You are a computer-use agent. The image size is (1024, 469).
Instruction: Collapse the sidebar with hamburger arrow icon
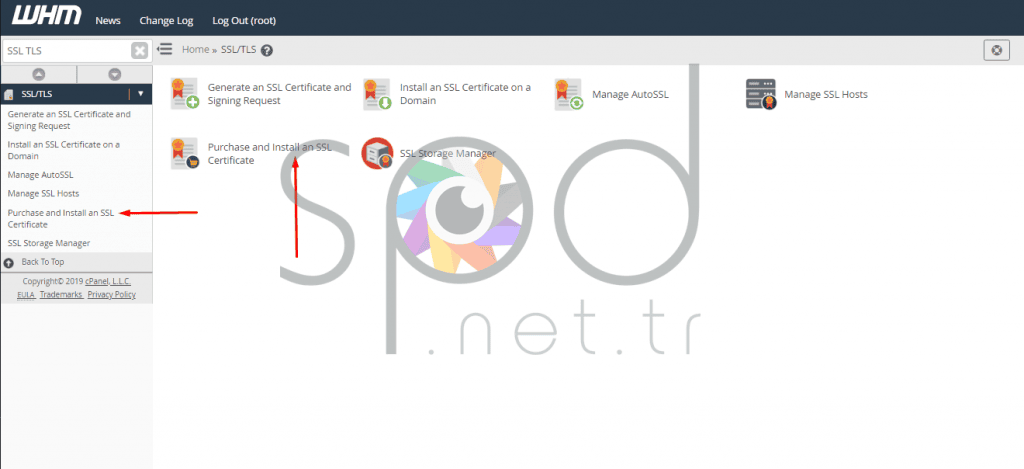click(165, 49)
